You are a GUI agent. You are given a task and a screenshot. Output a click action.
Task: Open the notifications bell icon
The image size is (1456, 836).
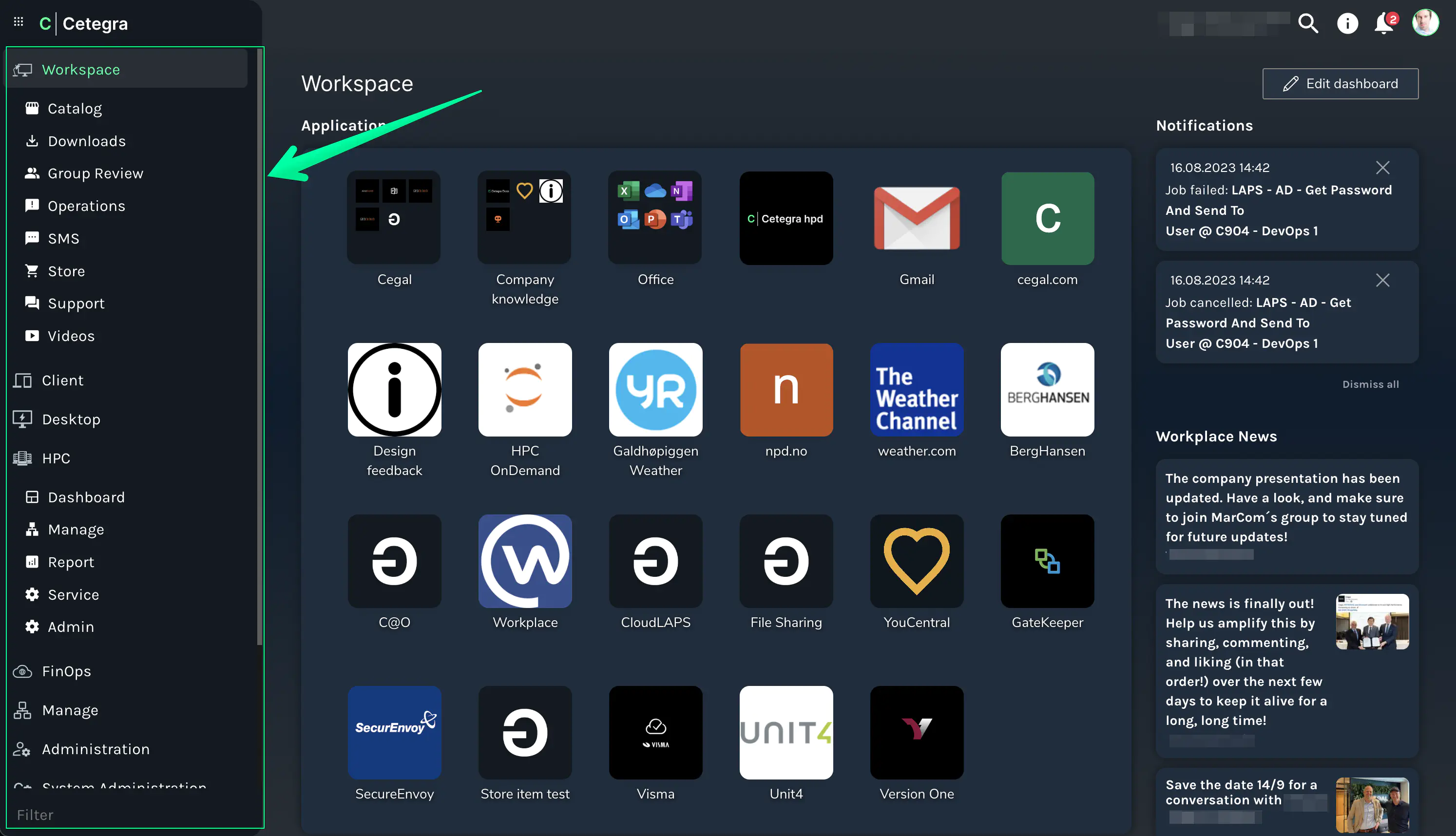[1385, 23]
